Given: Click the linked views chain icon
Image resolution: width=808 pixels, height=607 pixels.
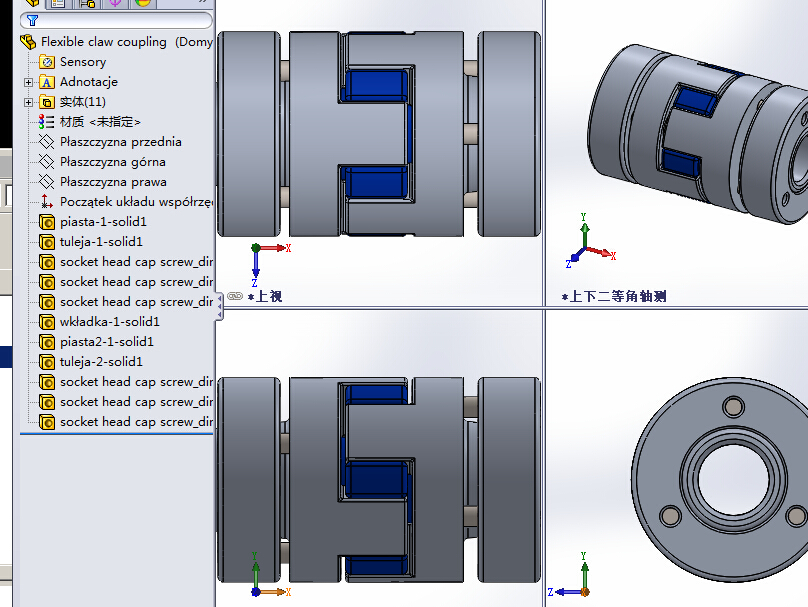Looking at the screenshot, I should (x=235, y=296).
